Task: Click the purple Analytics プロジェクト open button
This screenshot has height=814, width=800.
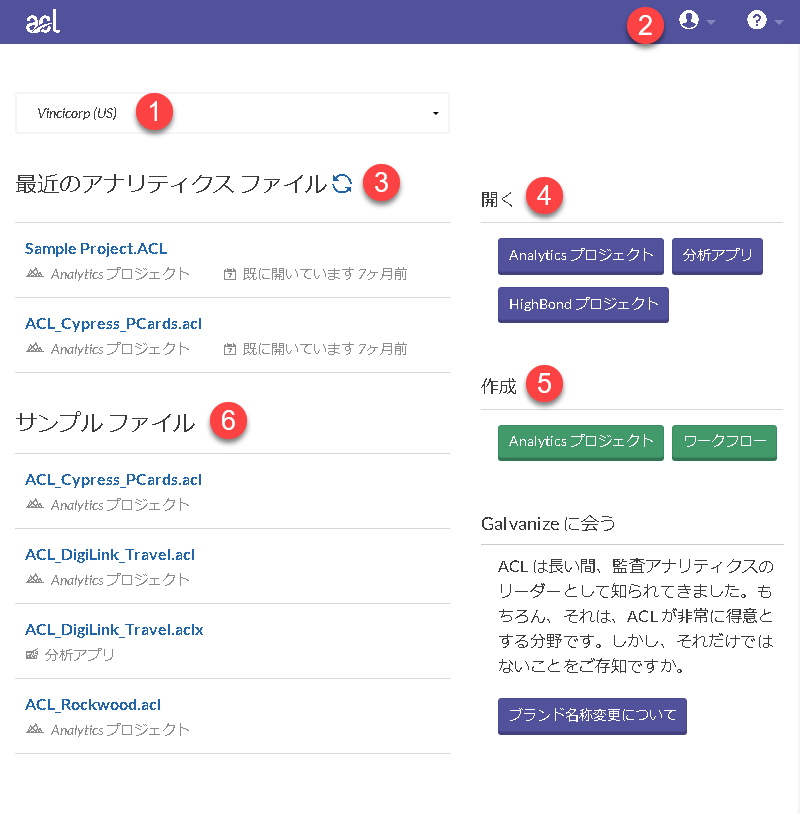Action: 580,255
